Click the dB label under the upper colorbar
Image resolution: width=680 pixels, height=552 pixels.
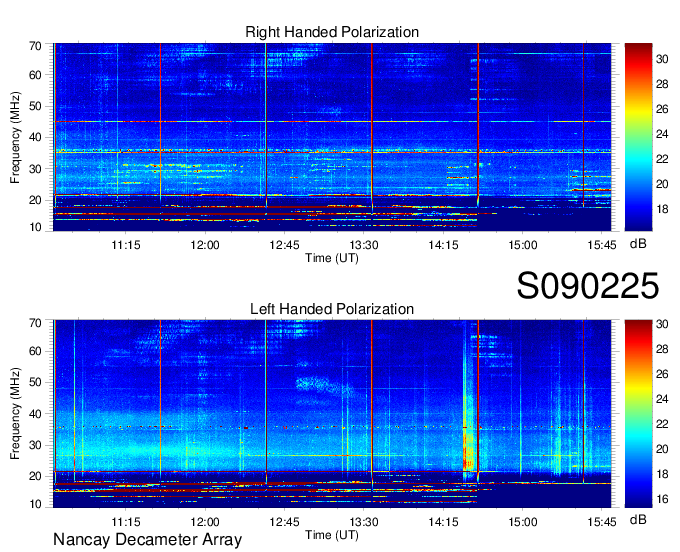(638, 244)
